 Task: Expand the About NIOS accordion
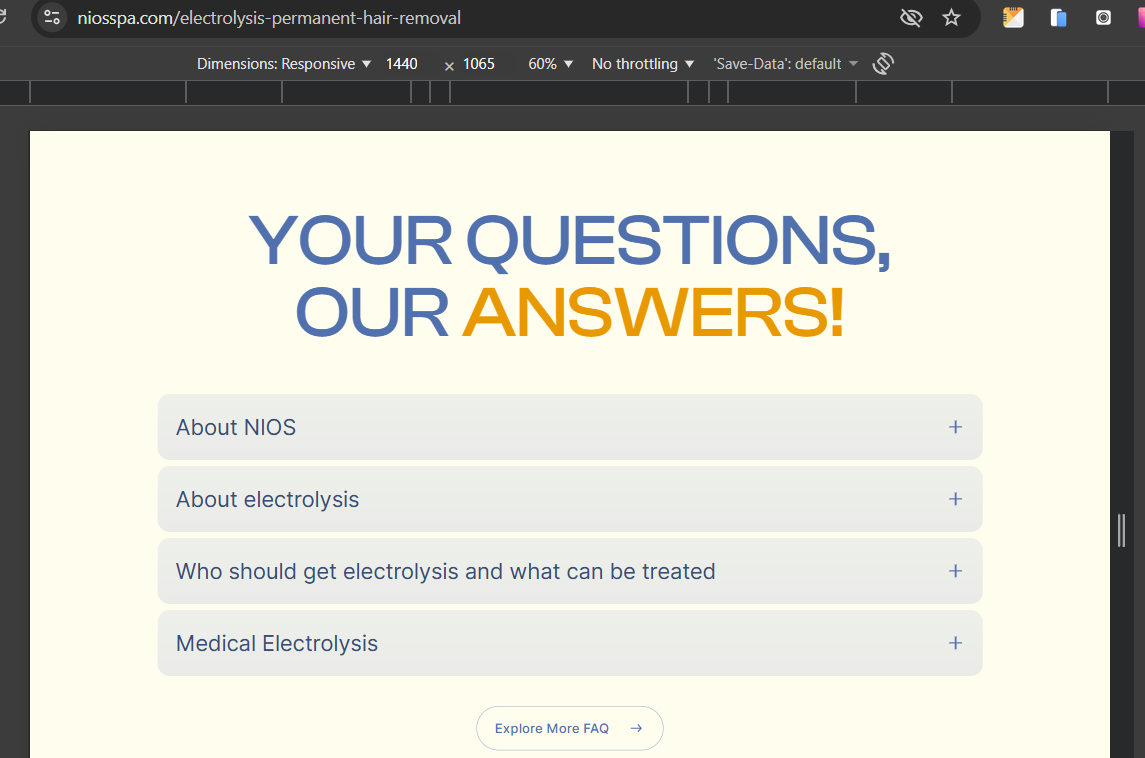point(570,427)
